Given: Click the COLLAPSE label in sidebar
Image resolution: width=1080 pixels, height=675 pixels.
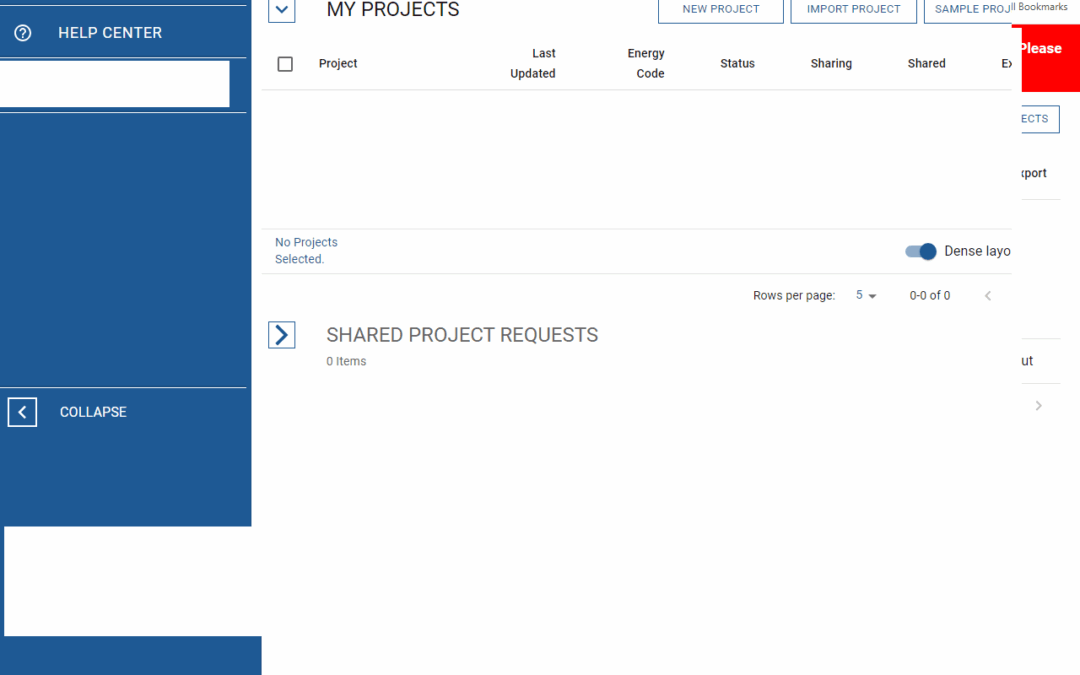Looking at the screenshot, I should click(x=93, y=412).
